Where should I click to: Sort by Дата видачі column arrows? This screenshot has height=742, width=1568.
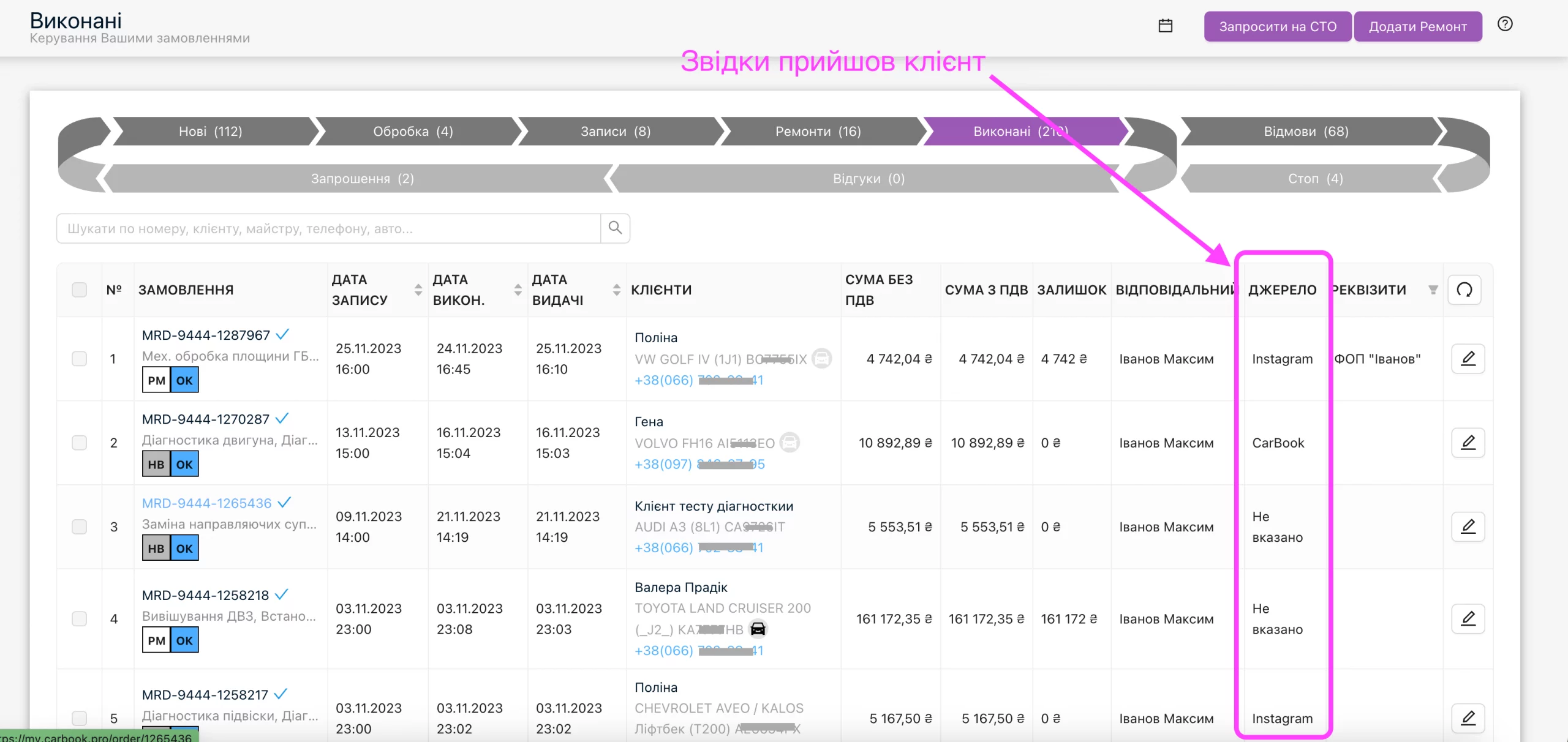tap(616, 290)
